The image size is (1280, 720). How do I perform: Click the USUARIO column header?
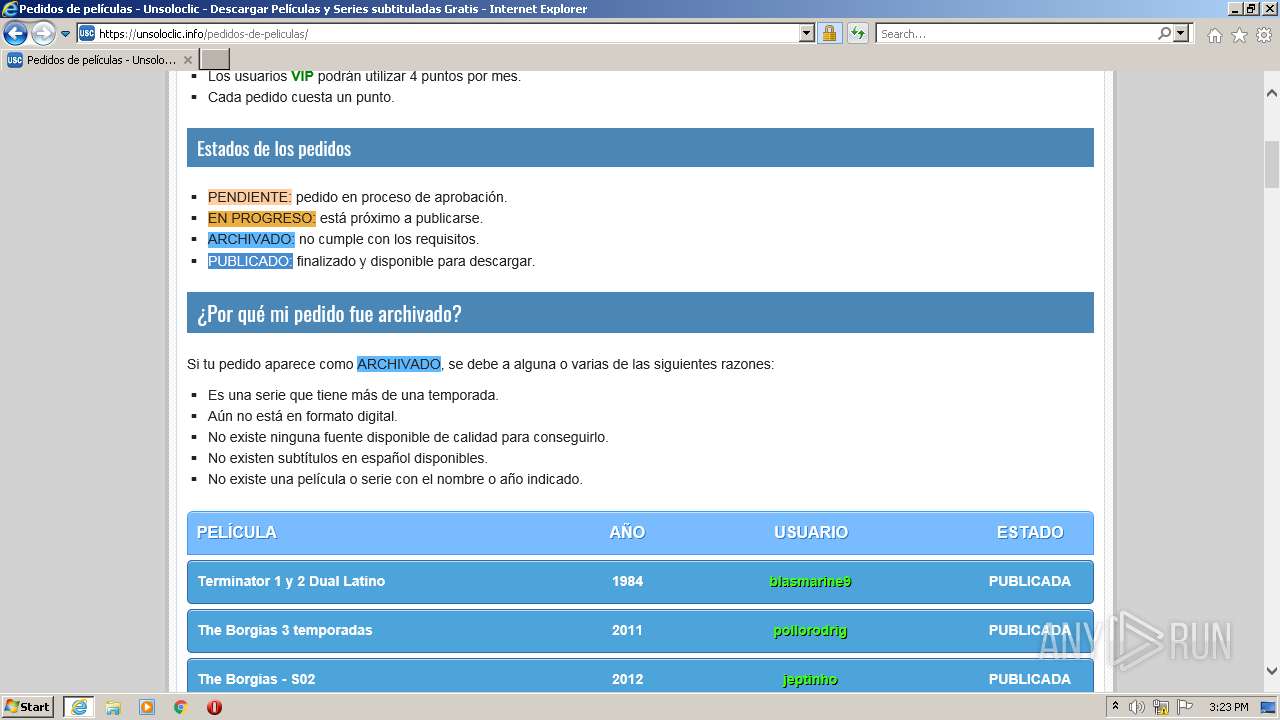(811, 532)
